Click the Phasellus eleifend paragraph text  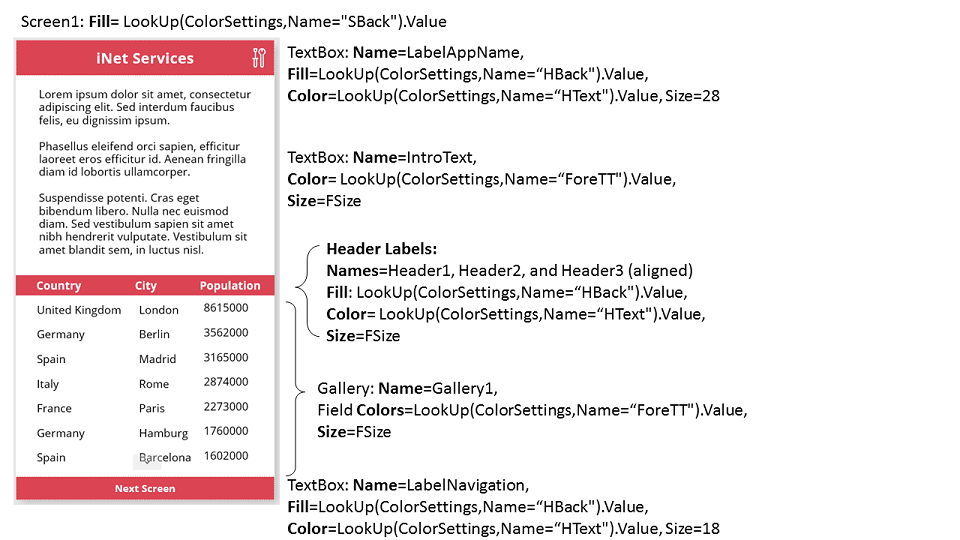(x=142, y=159)
